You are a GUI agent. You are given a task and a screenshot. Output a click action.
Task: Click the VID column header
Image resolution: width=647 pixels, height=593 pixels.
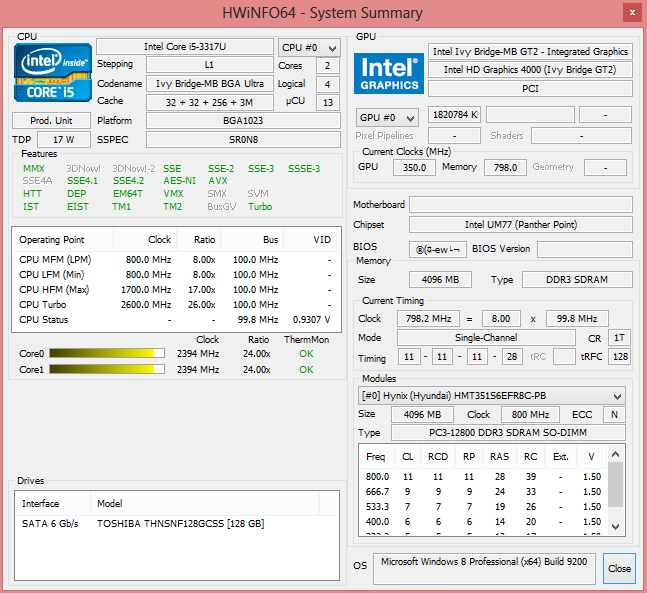tap(310, 240)
